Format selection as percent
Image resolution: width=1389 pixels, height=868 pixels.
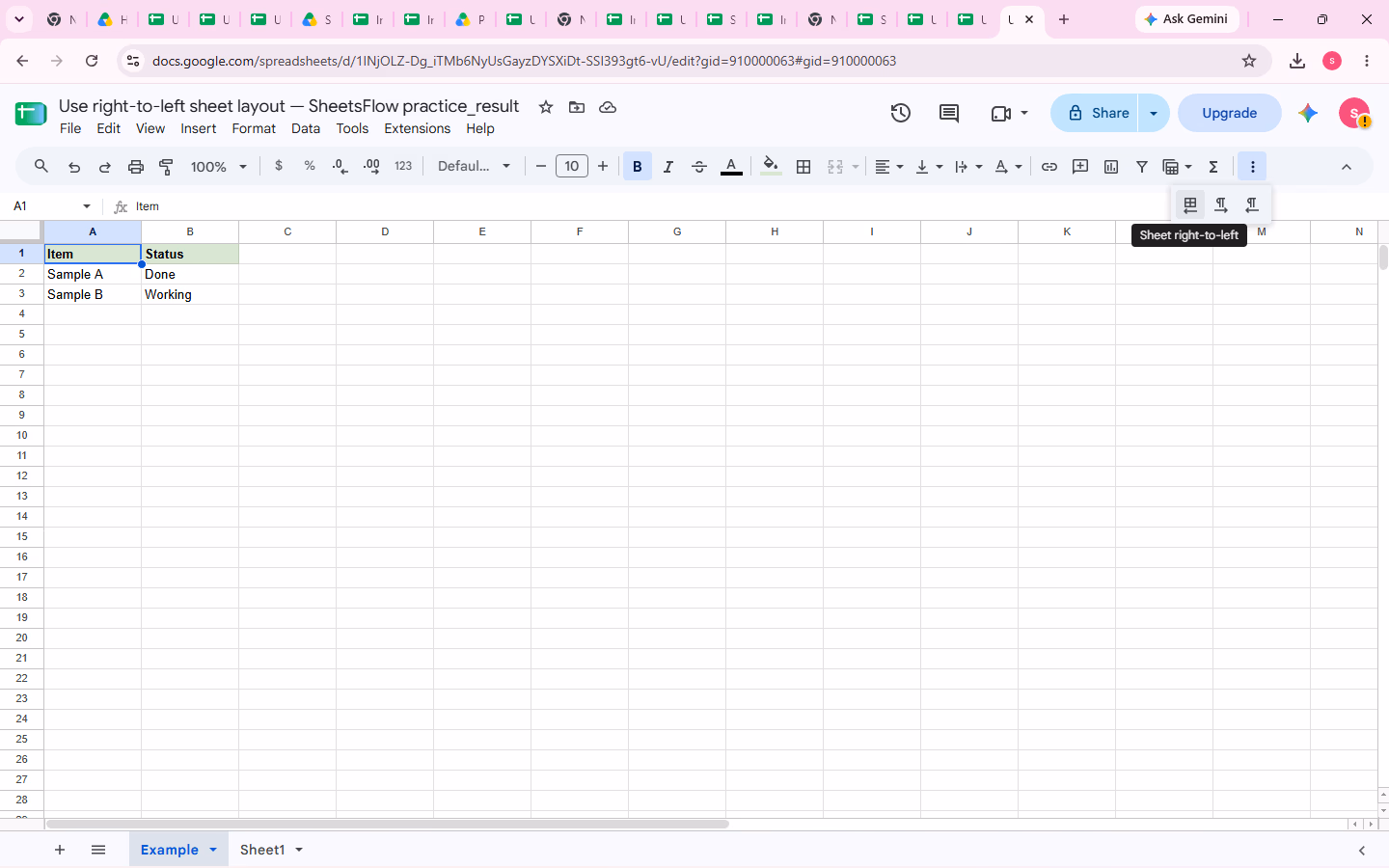tap(310, 166)
